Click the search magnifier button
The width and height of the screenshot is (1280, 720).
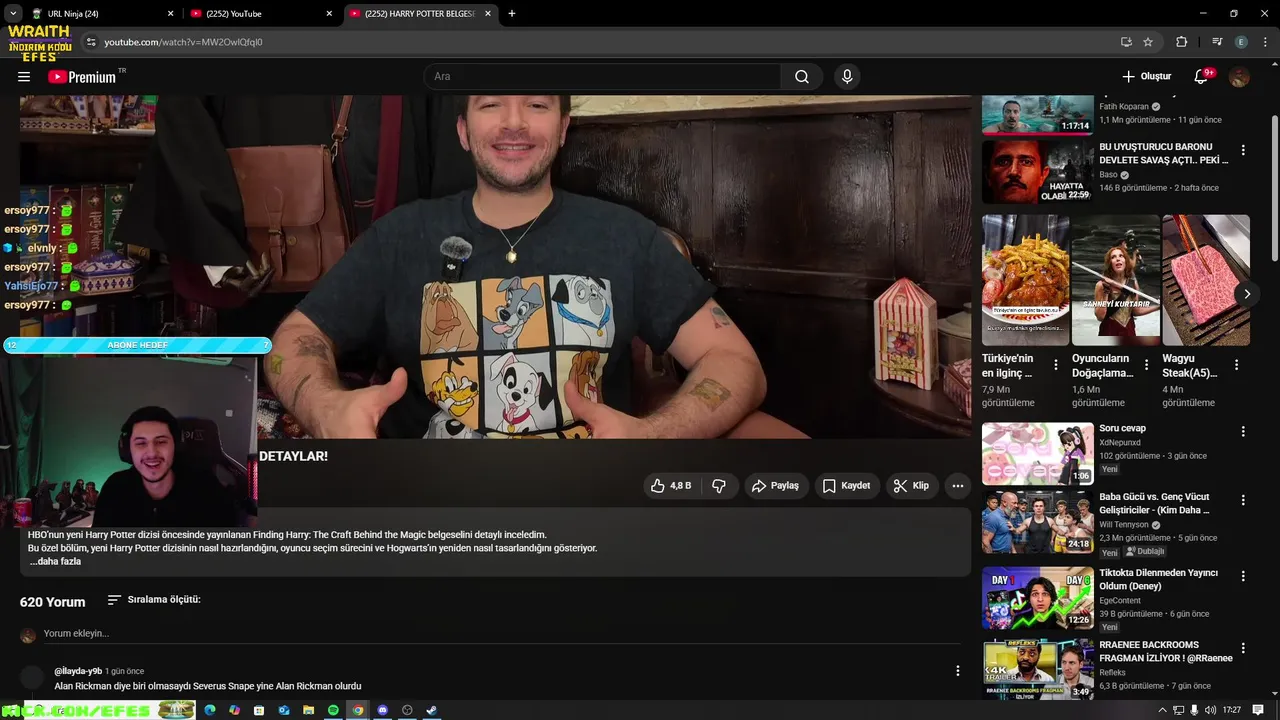(802, 77)
